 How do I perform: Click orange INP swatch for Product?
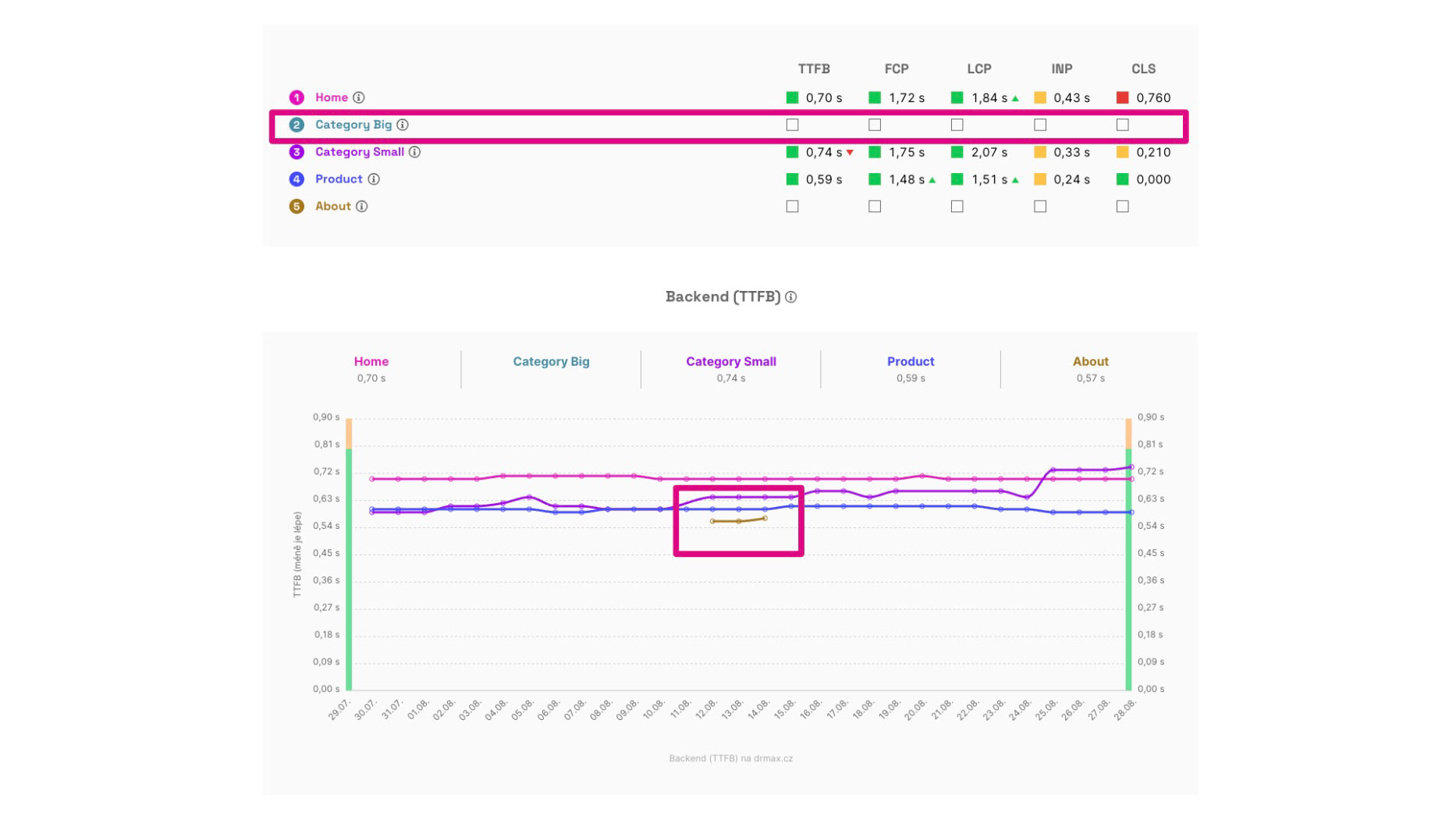click(x=1040, y=179)
